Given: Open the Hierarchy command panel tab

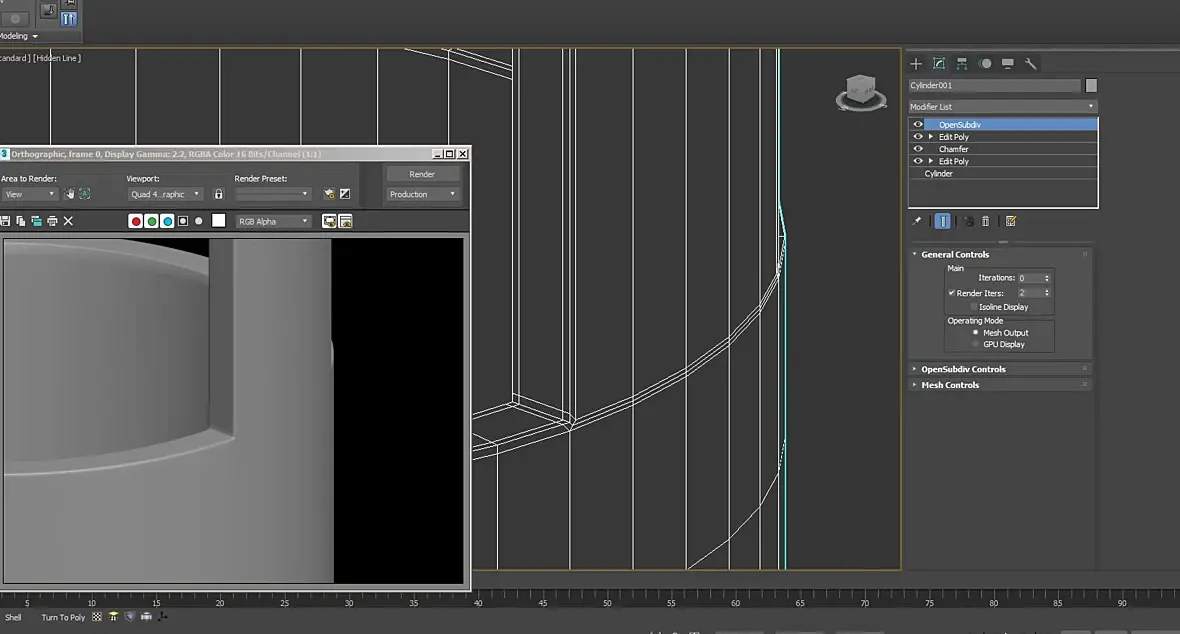Looking at the screenshot, I should point(962,64).
